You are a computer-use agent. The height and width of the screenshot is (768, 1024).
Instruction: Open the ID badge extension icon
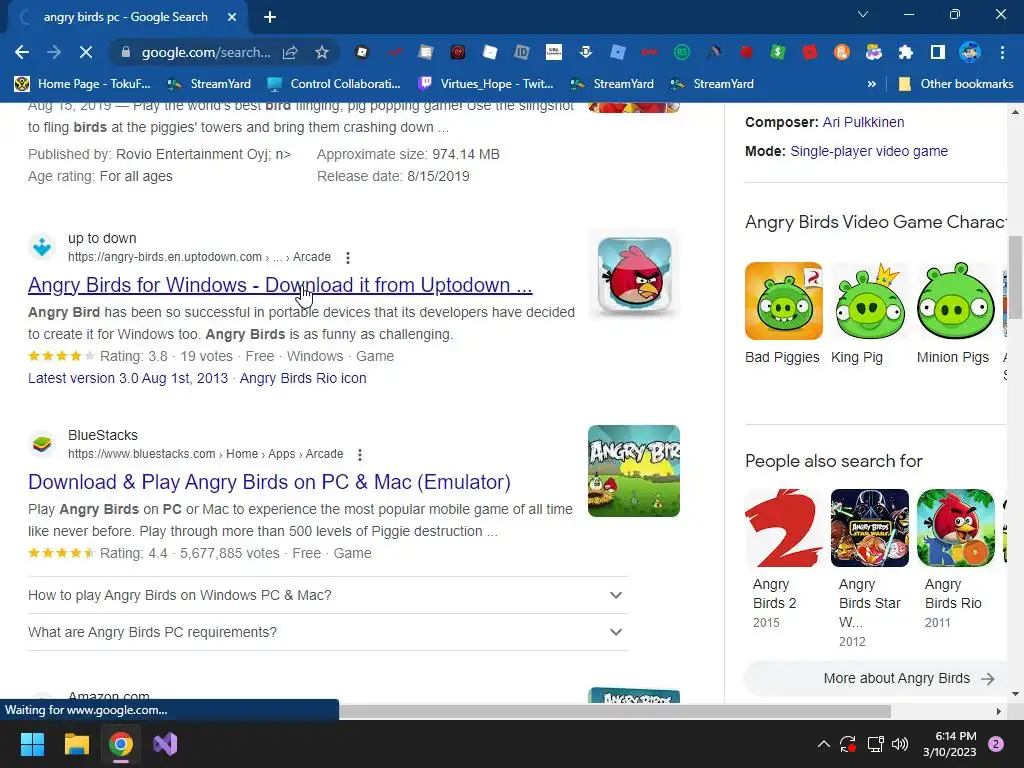(x=521, y=52)
